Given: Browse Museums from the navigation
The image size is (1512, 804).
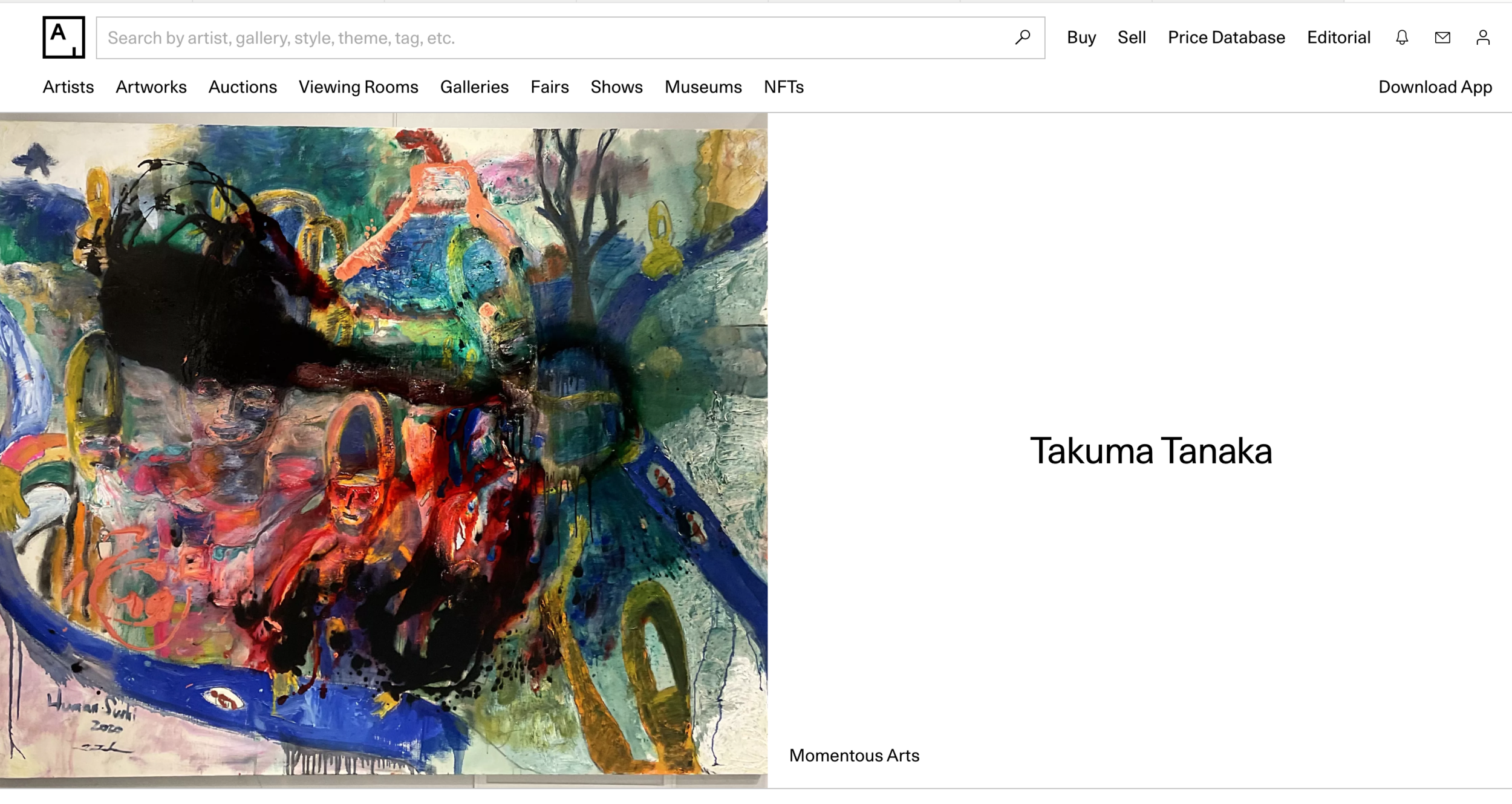Looking at the screenshot, I should (703, 87).
